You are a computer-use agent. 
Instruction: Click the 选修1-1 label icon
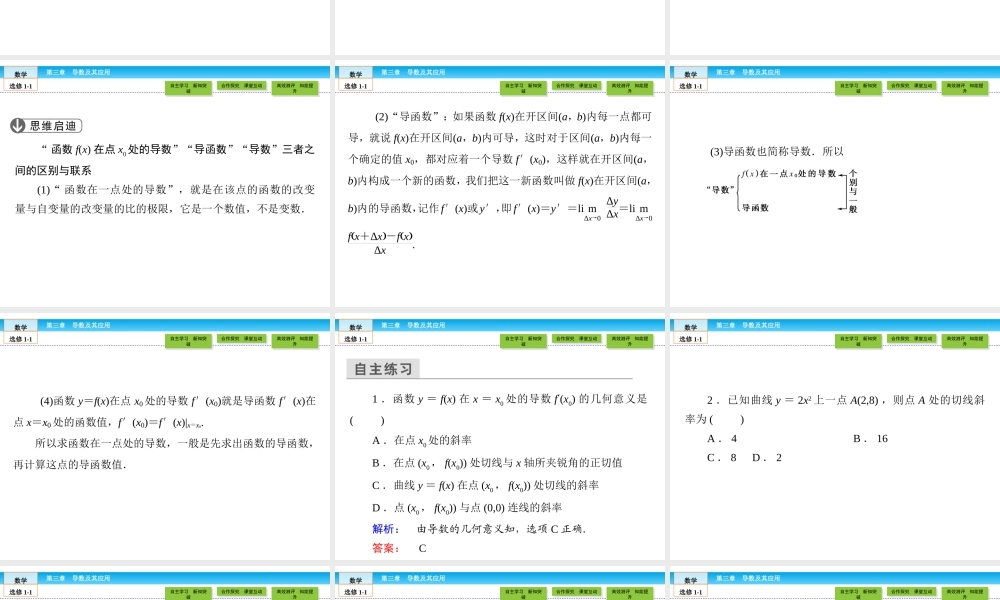(22, 85)
